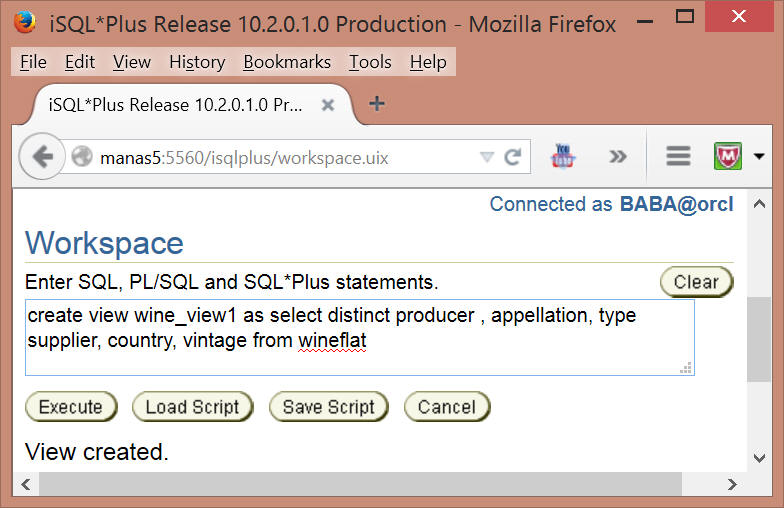The width and height of the screenshot is (784, 508).
Task: Clear the SQL statement with Clear button
Action: pos(696,282)
